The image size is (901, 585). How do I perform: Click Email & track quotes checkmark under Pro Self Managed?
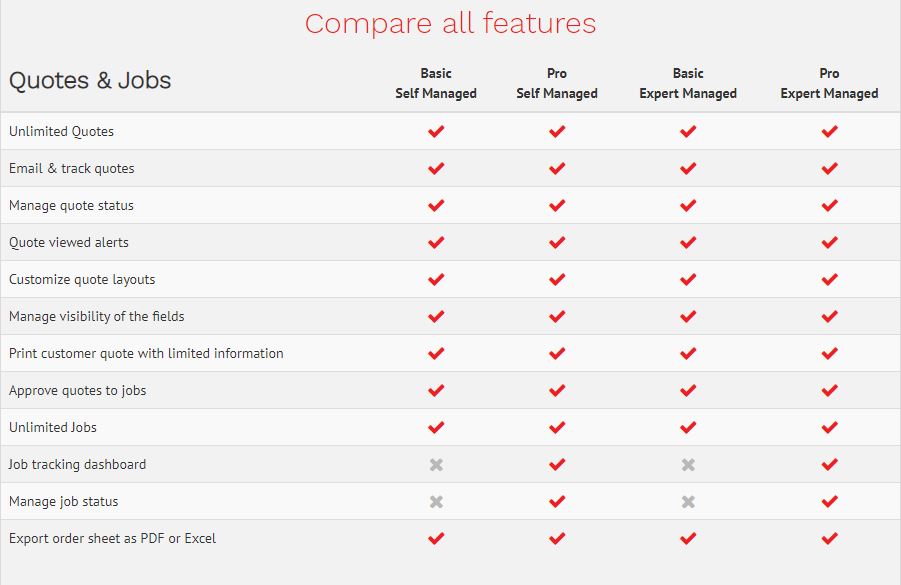point(557,168)
